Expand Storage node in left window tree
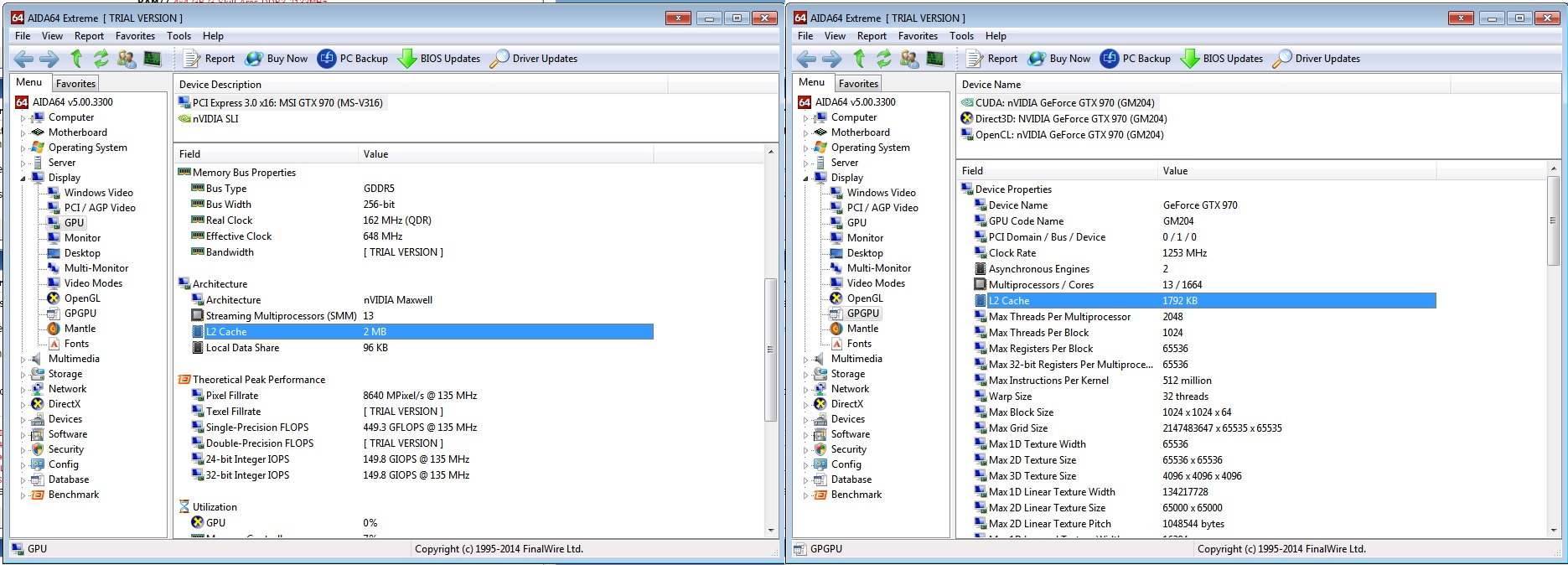1568x565 pixels. (23, 375)
